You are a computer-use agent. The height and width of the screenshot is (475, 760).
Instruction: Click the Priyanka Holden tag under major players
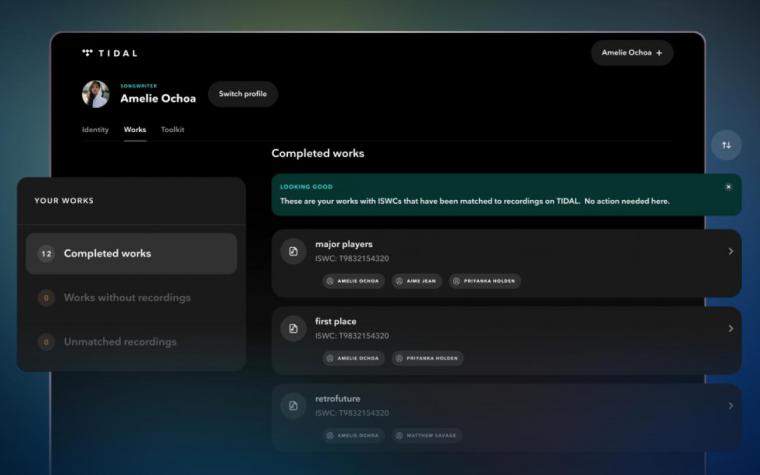click(x=485, y=281)
